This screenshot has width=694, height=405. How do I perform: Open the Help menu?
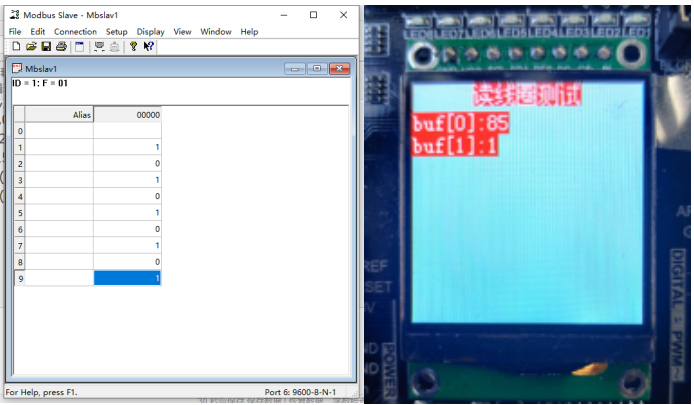[x=249, y=31]
